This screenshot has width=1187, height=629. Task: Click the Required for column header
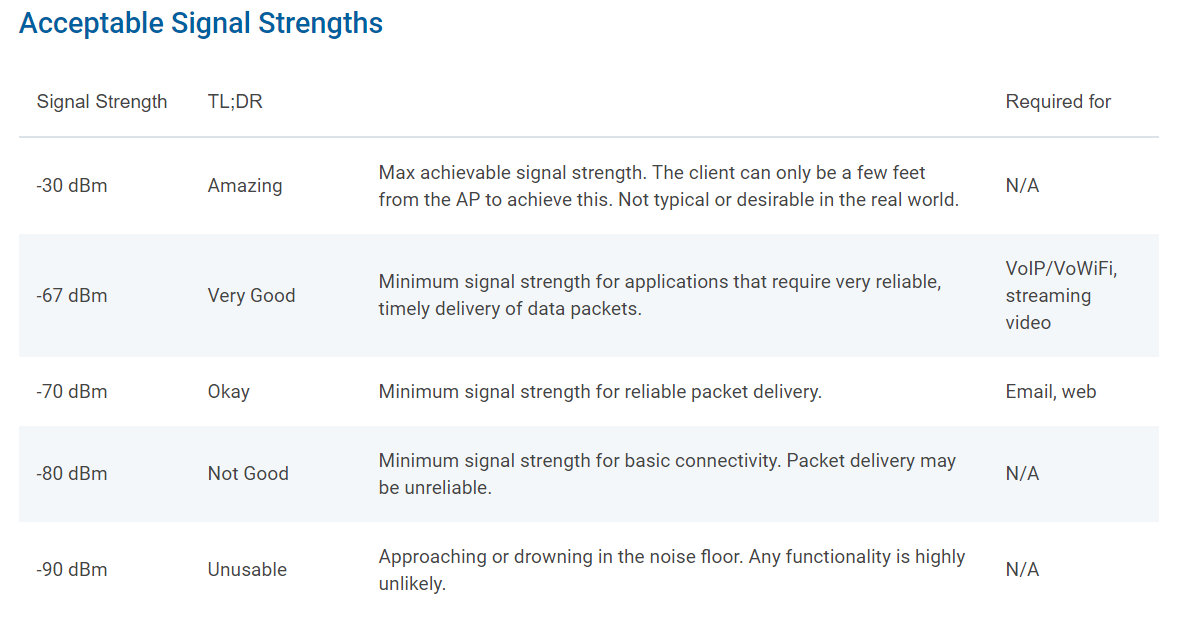[1058, 101]
